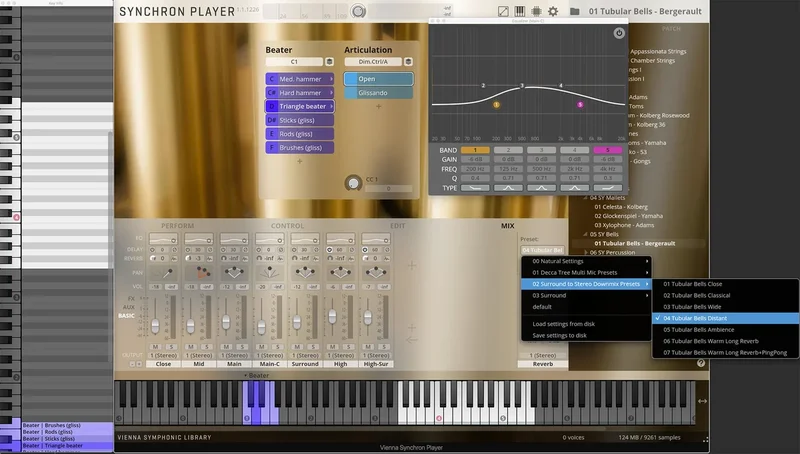Image resolution: width=800 pixels, height=454 pixels.
Task: Activate band 5 magenta button in equalizer
Action: point(608,150)
